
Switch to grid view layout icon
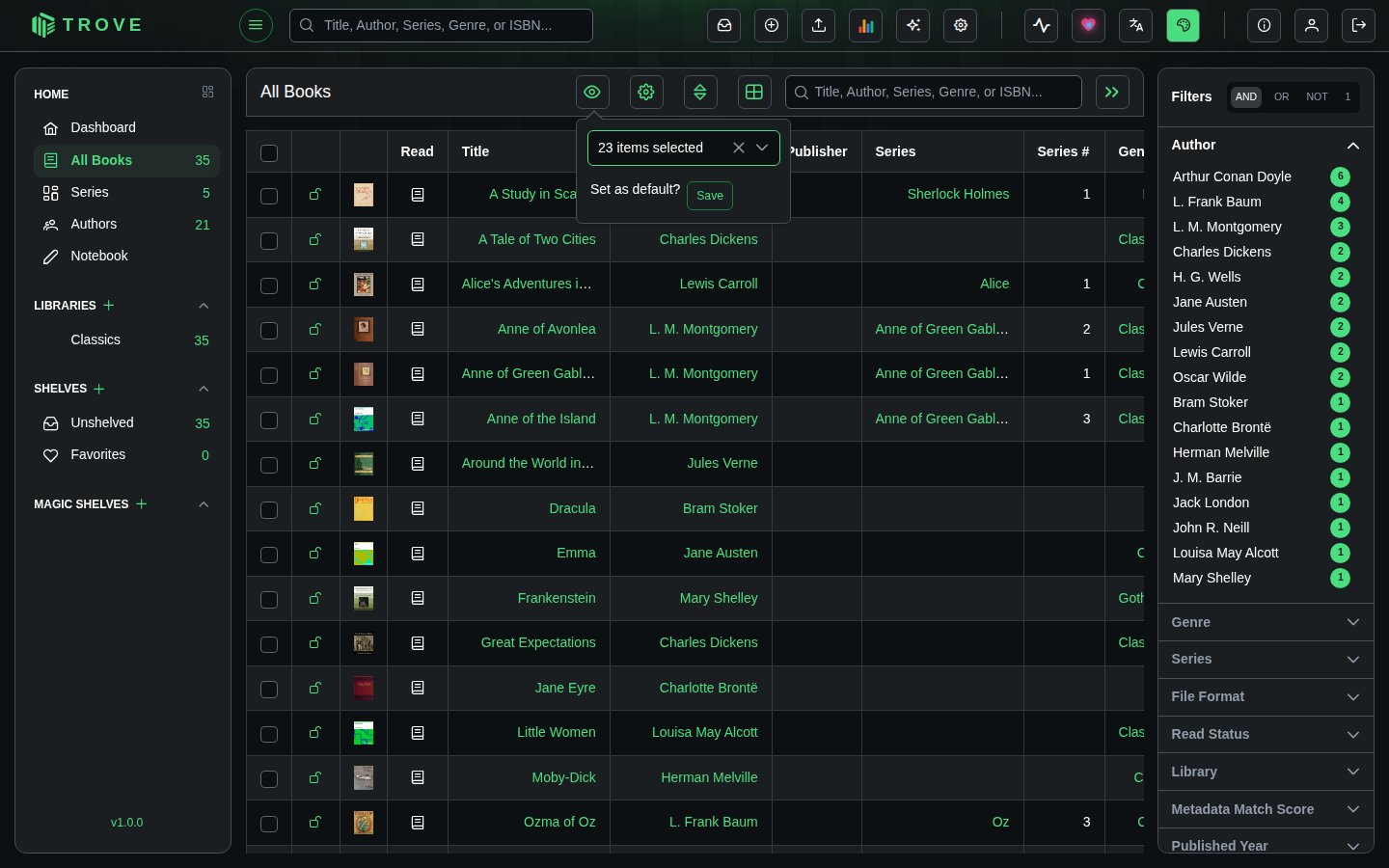[x=754, y=92]
